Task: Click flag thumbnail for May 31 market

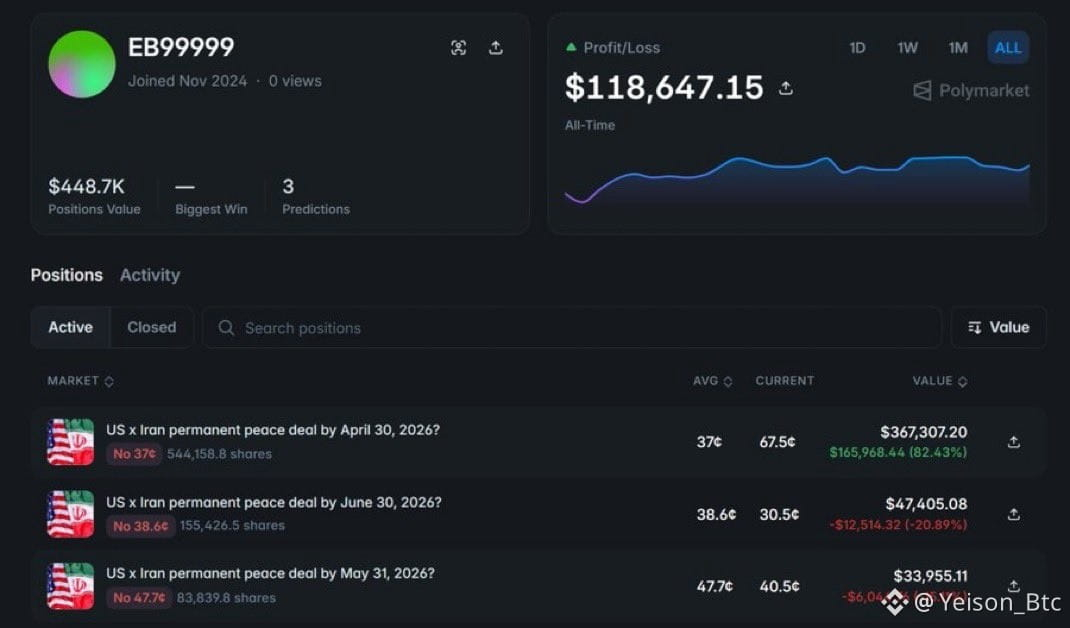Action: click(x=70, y=586)
